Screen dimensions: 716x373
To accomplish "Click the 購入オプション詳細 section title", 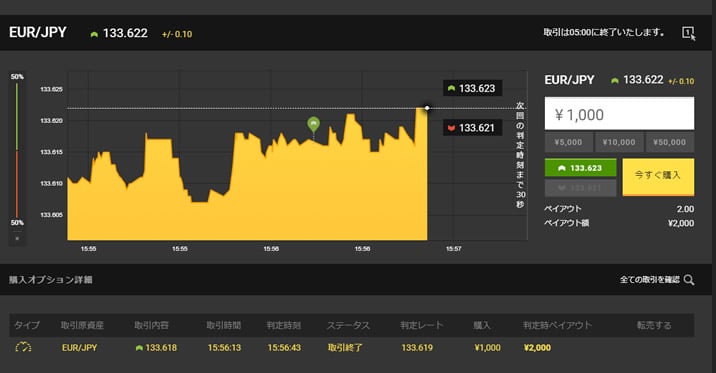I will (51, 280).
